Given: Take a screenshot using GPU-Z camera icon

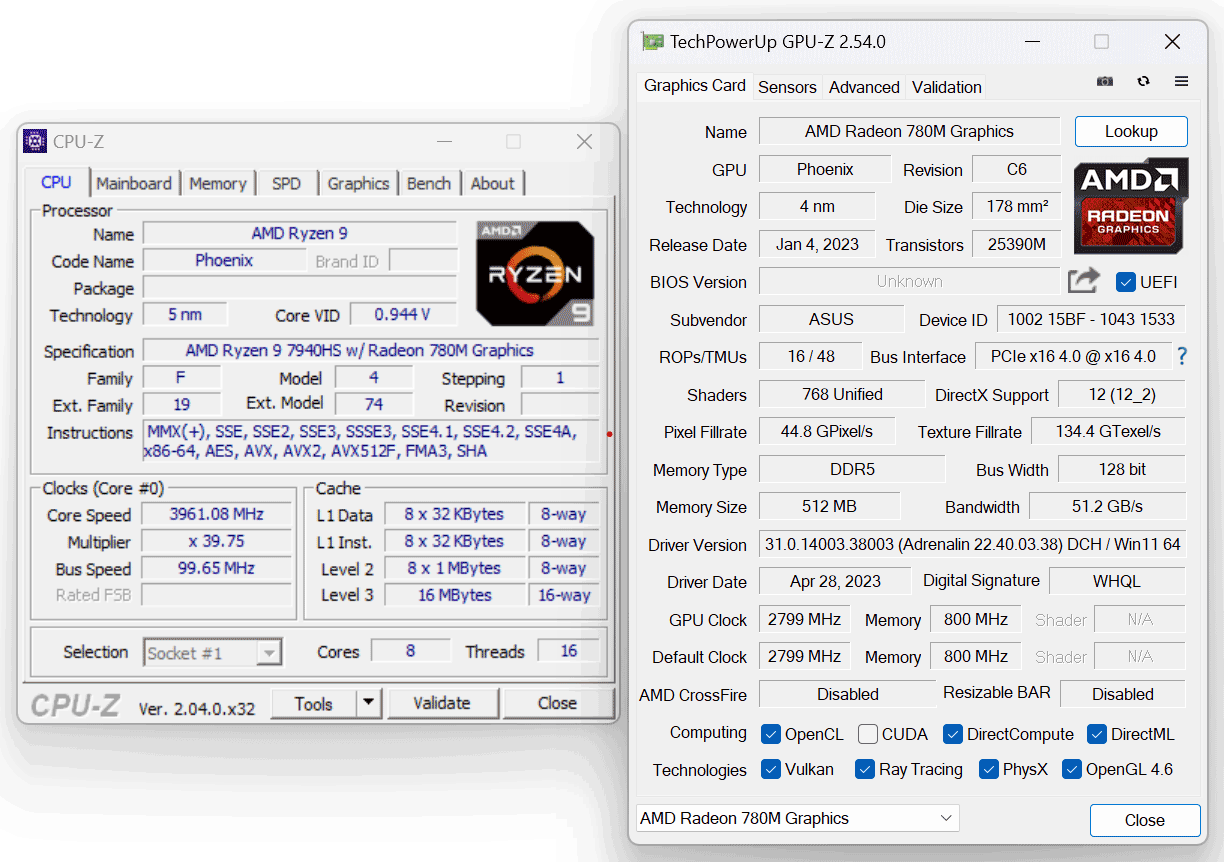Looking at the screenshot, I should point(1104,81).
